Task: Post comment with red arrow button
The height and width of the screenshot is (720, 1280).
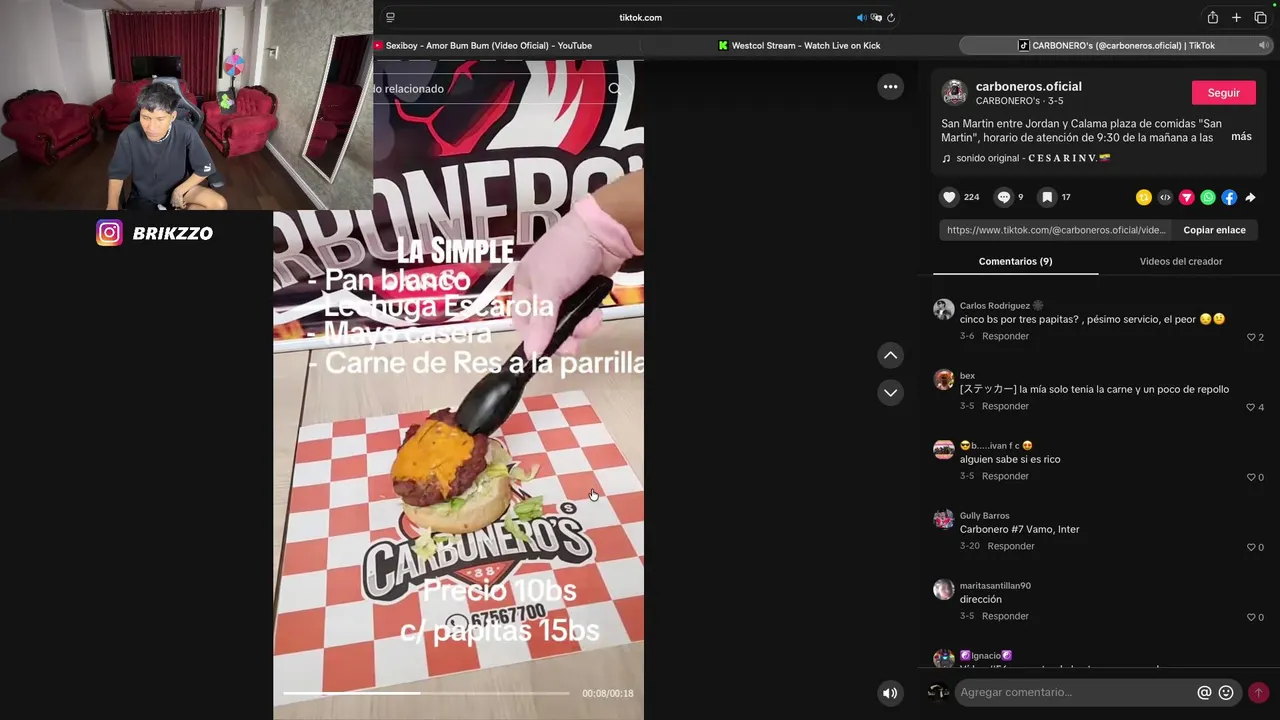Action: pos(1258,692)
